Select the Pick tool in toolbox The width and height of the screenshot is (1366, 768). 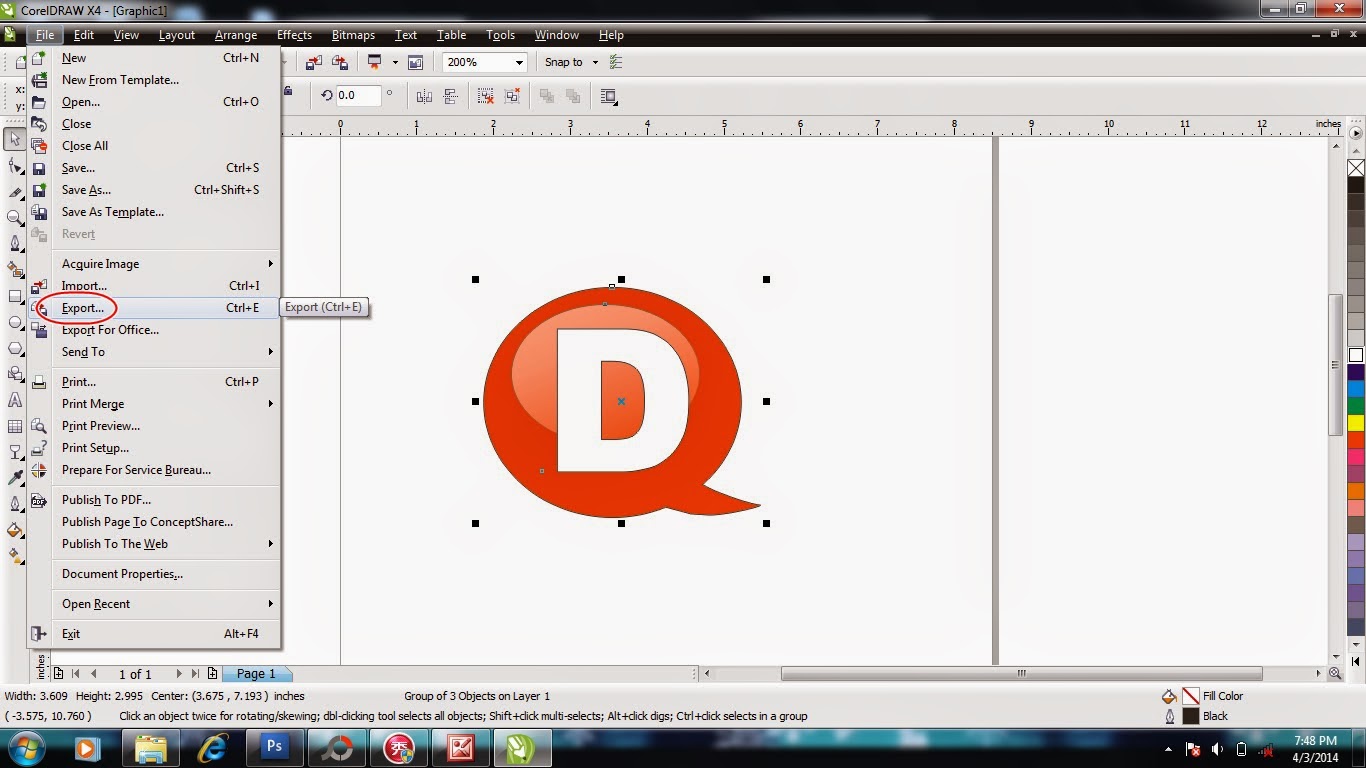point(14,140)
